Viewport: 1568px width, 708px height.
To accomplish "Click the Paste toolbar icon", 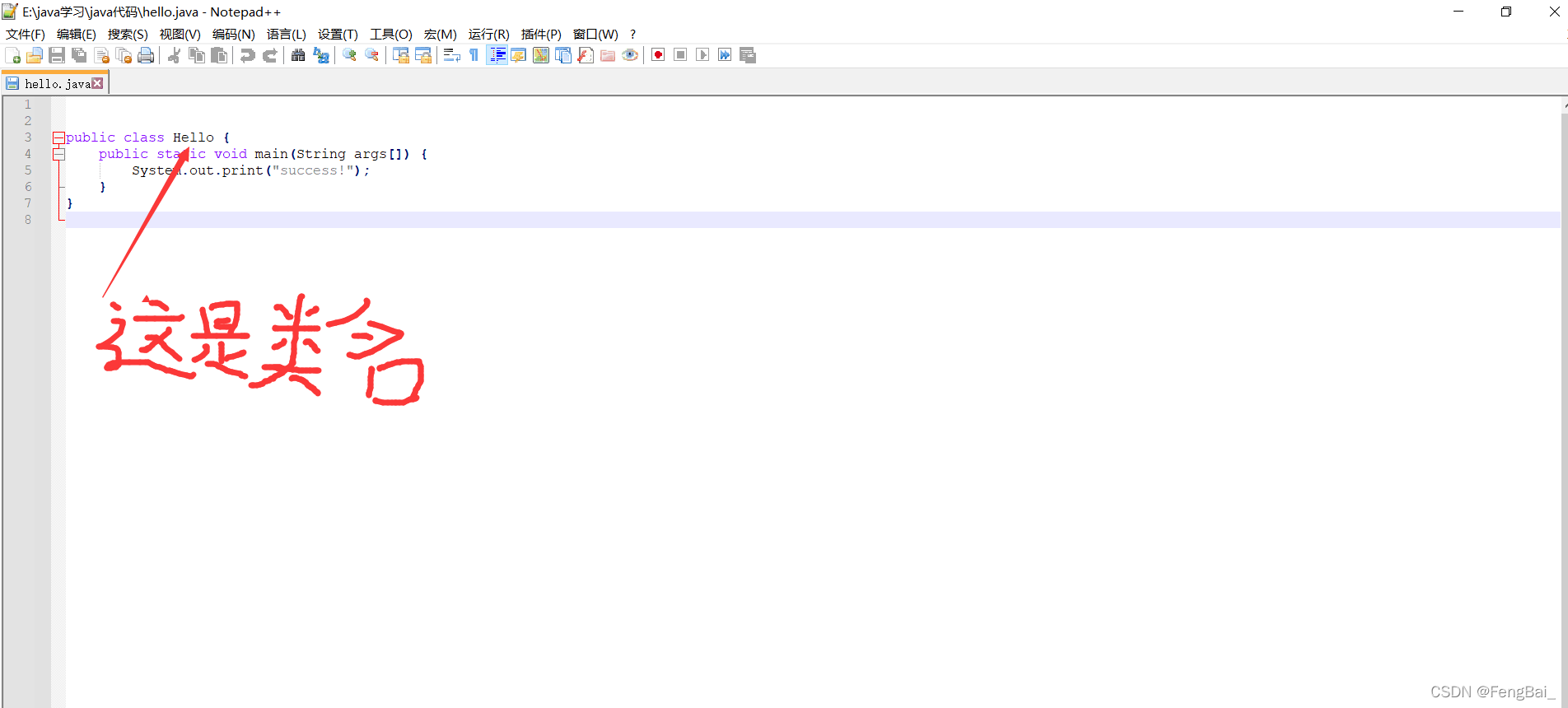I will (218, 55).
